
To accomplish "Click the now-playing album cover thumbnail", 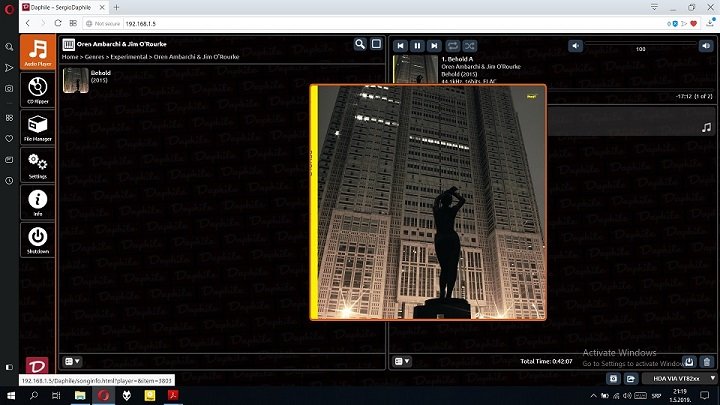I will [x=415, y=69].
